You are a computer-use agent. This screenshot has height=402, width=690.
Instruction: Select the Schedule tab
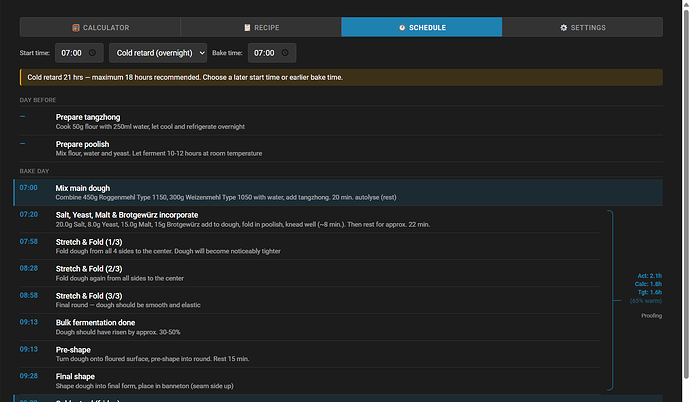coord(421,28)
